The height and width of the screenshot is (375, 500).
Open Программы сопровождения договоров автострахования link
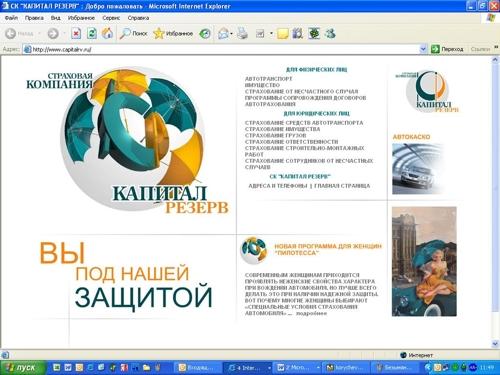pyautogui.click(x=305, y=101)
